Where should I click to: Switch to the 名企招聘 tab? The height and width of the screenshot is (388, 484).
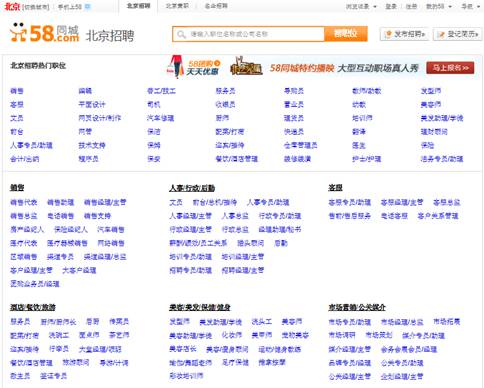pyautogui.click(x=216, y=6)
